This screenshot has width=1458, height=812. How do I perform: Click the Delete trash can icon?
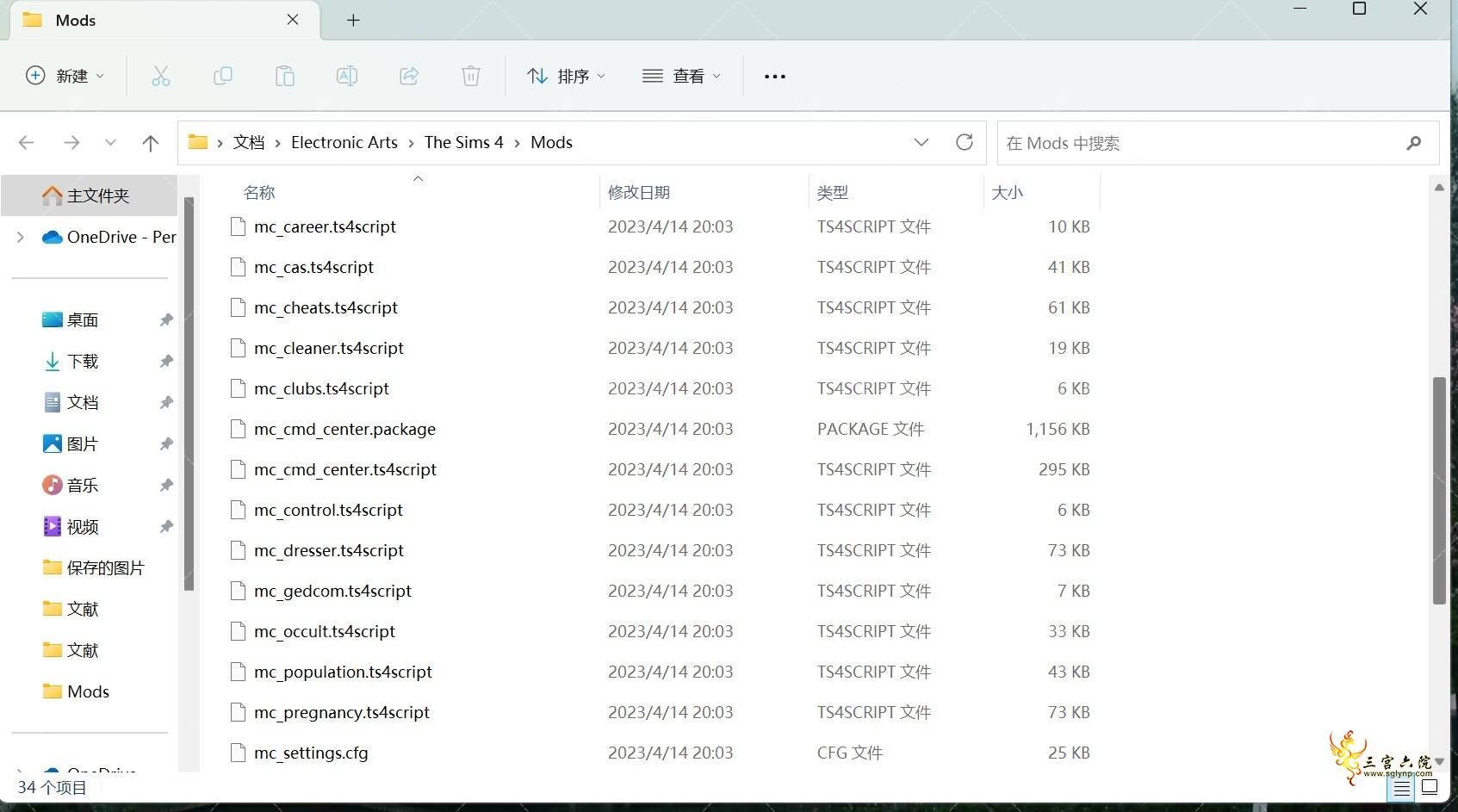[471, 76]
